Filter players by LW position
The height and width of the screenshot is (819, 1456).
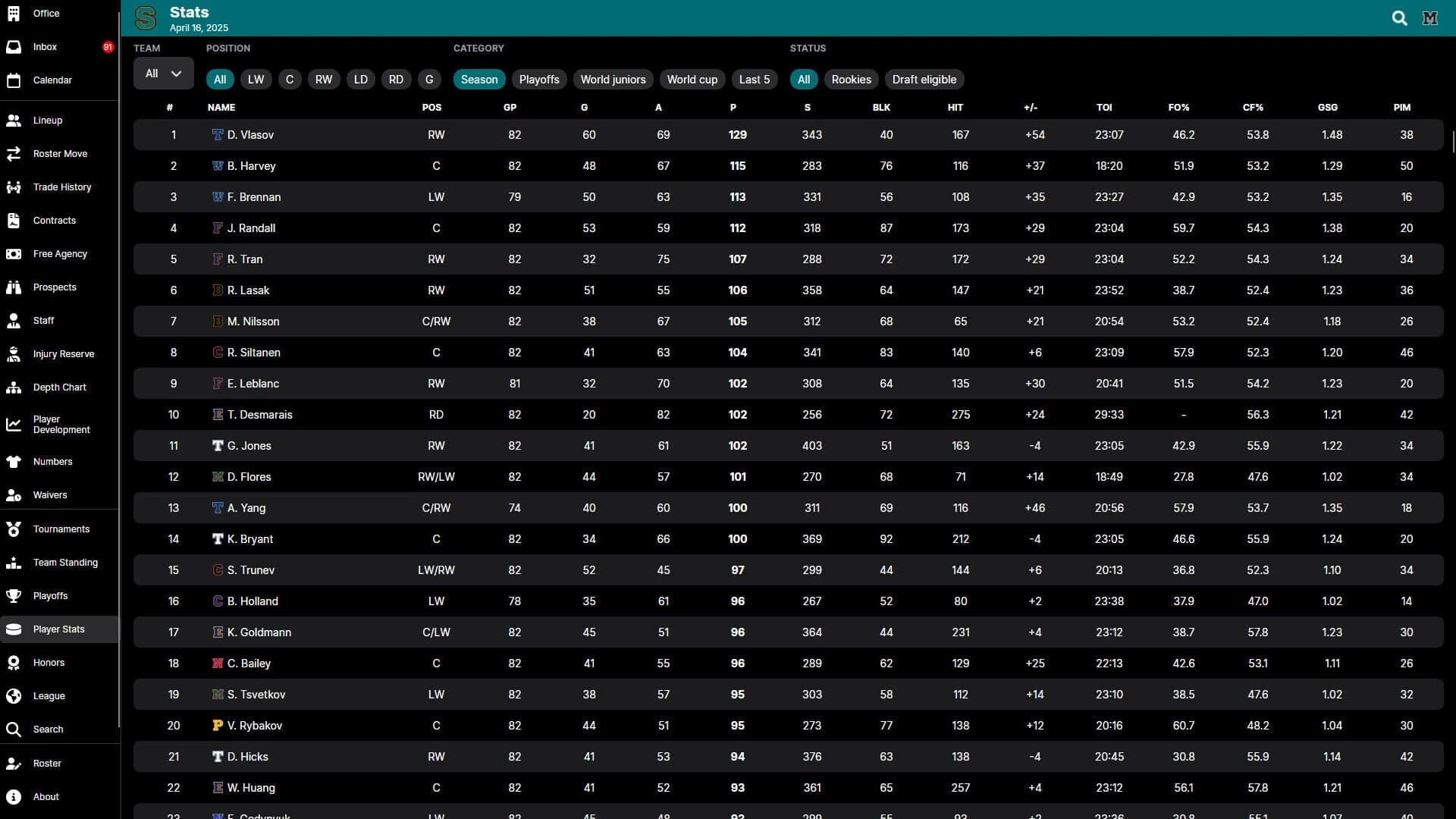tap(256, 79)
